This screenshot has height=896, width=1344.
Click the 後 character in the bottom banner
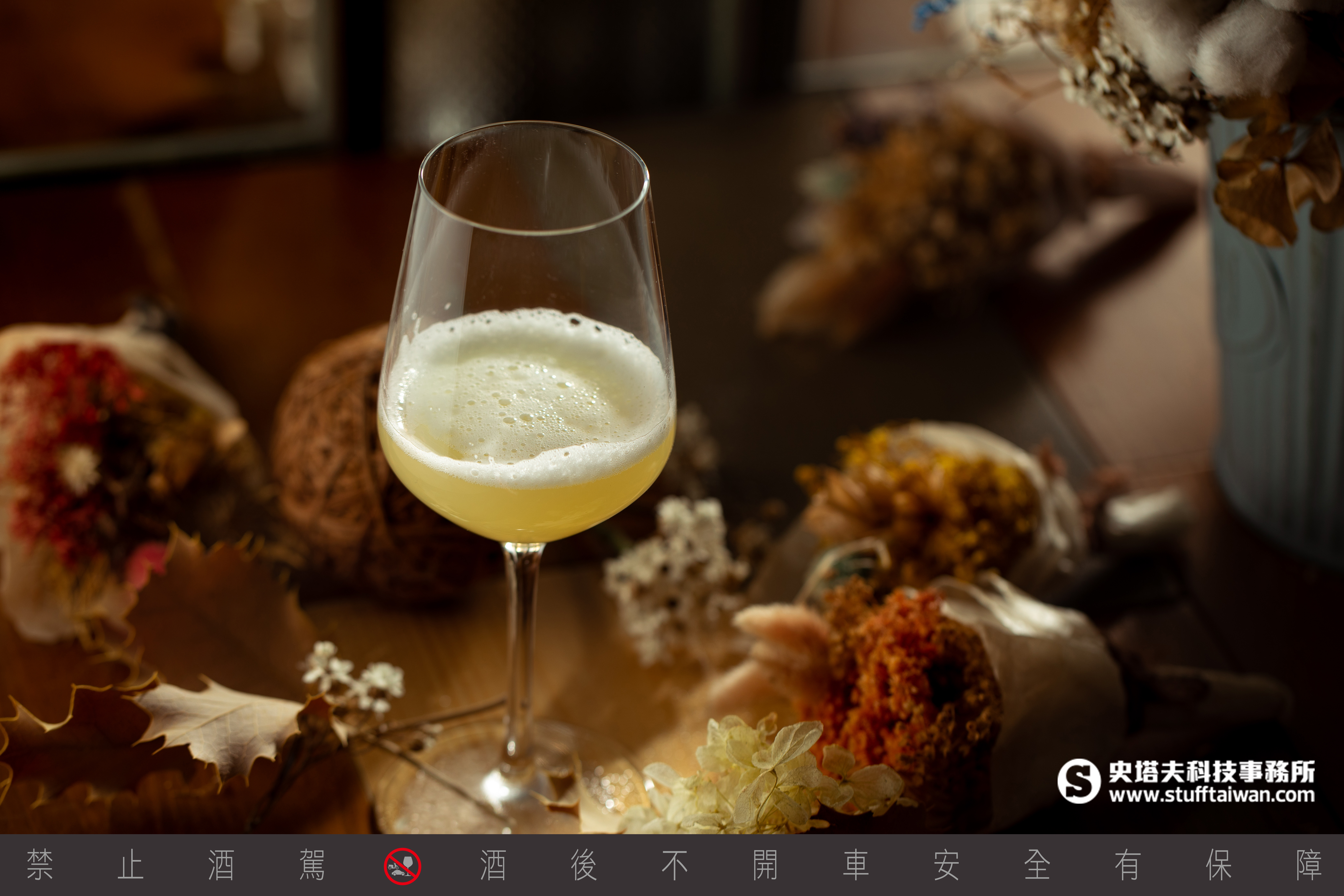point(583,865)
